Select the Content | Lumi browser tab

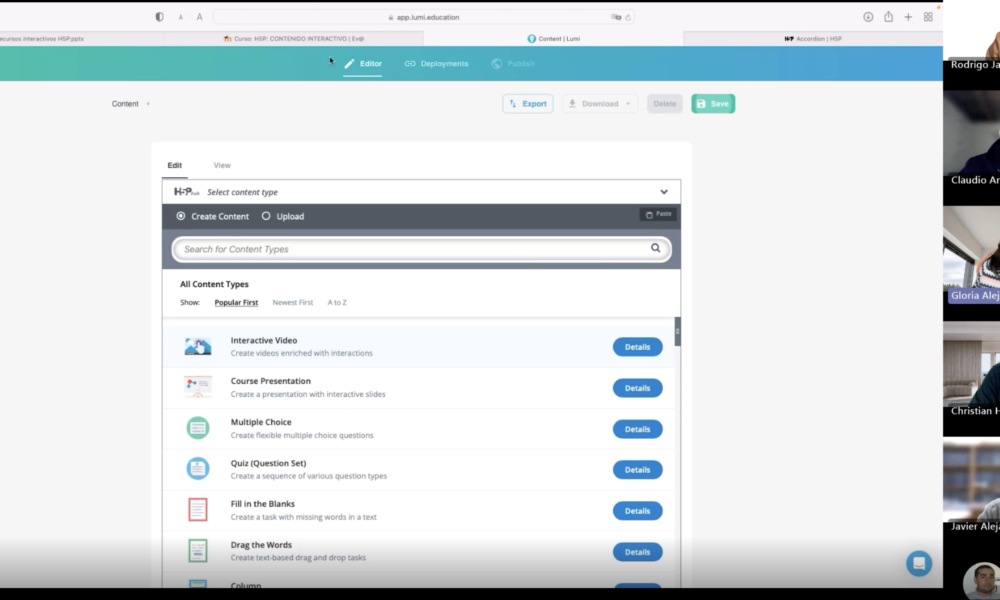click(x=554, y=38)
